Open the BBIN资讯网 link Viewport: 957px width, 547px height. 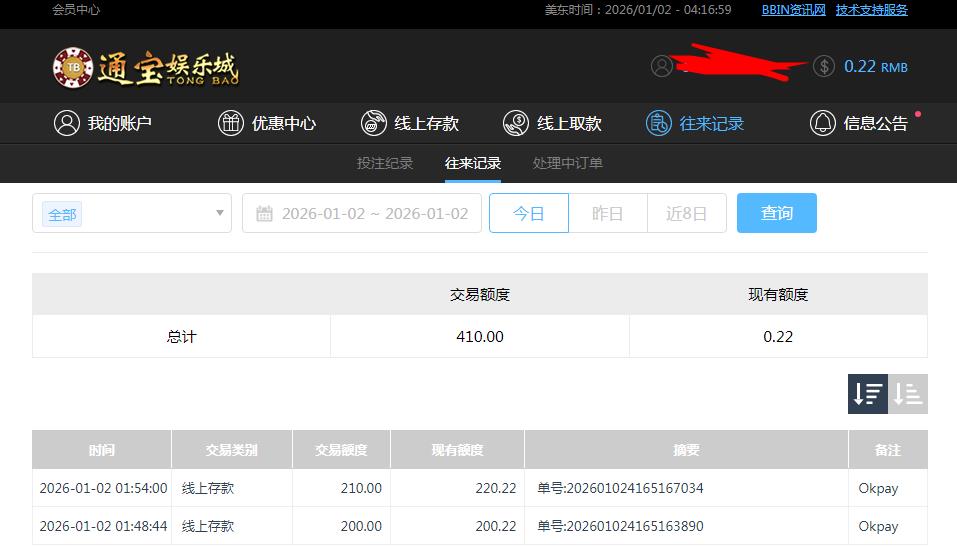coord(793,10)
